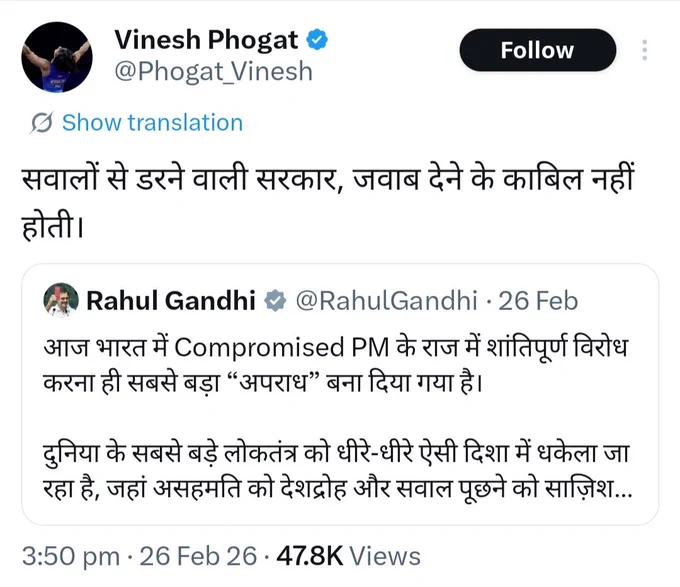
Task: Click the Vinesh Phogat display name
Action: tap(206, 40)
